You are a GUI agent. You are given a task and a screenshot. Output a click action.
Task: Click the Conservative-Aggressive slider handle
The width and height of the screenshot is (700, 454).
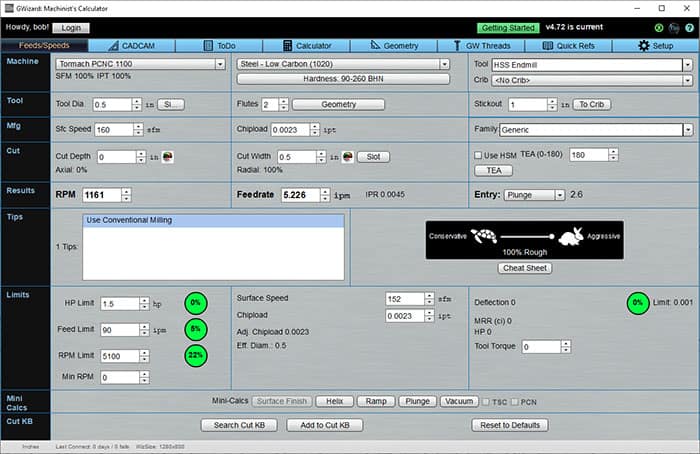coord(552,237)
